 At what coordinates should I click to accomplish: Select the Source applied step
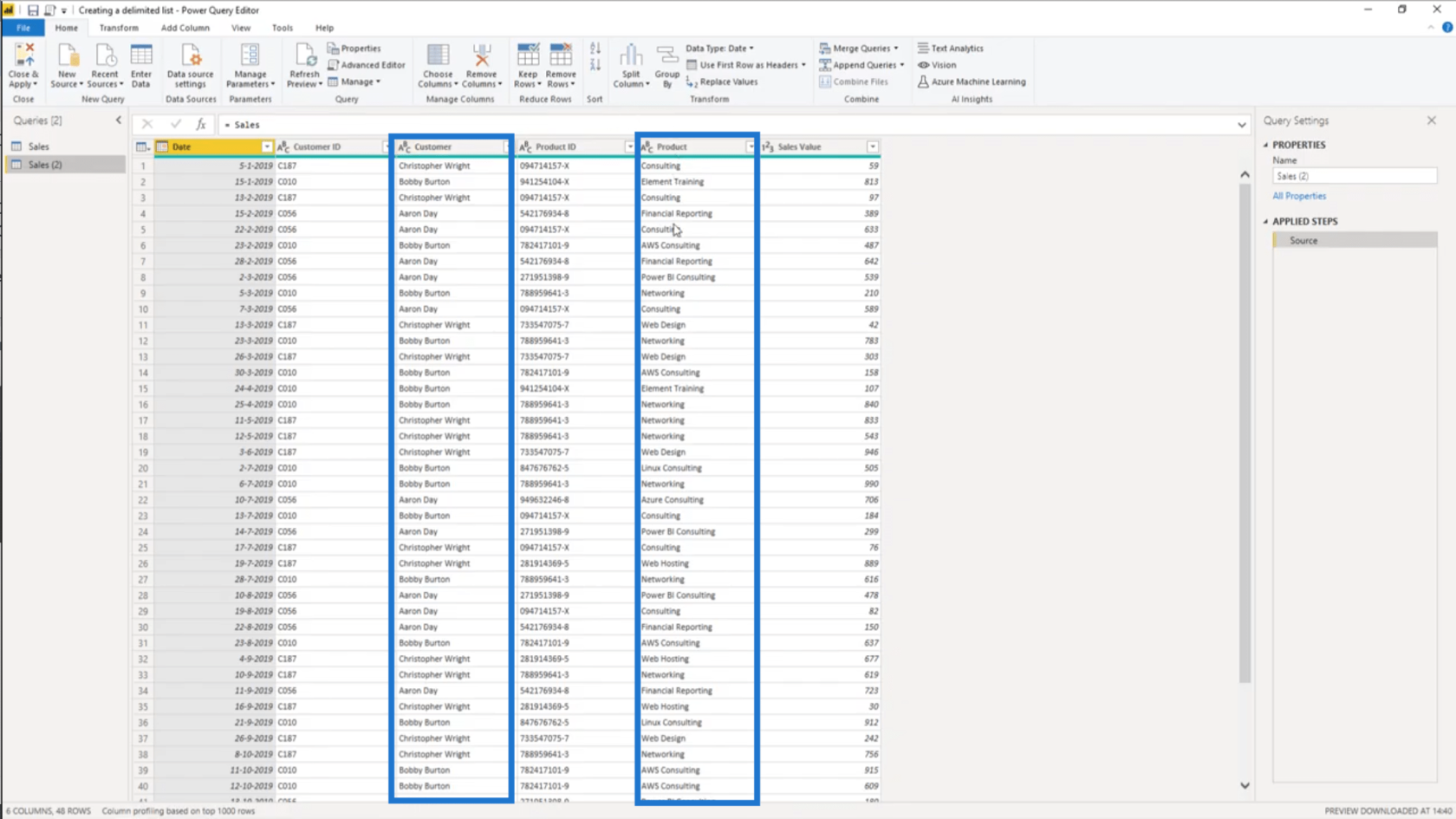[1355, 240]
